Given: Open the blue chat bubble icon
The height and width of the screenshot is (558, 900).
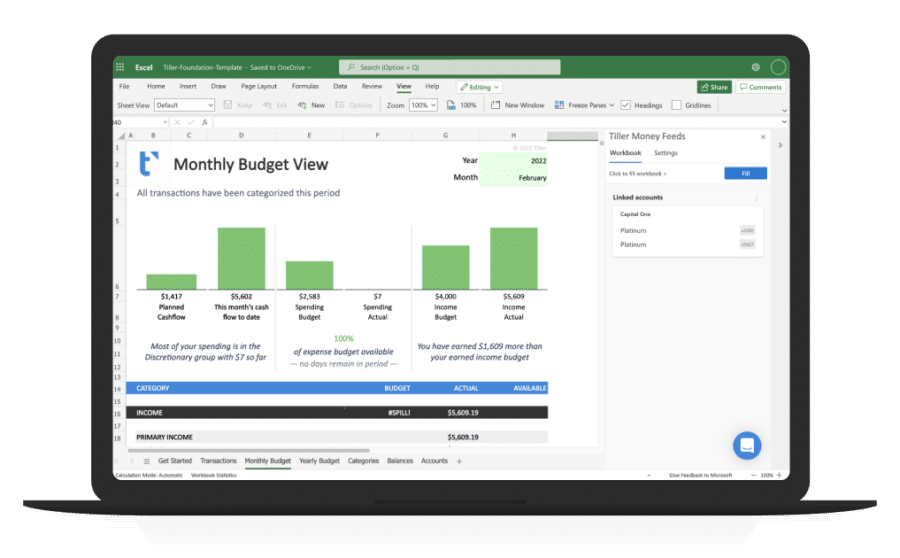Looking at the screenshot, I should [x=747, y=445].
